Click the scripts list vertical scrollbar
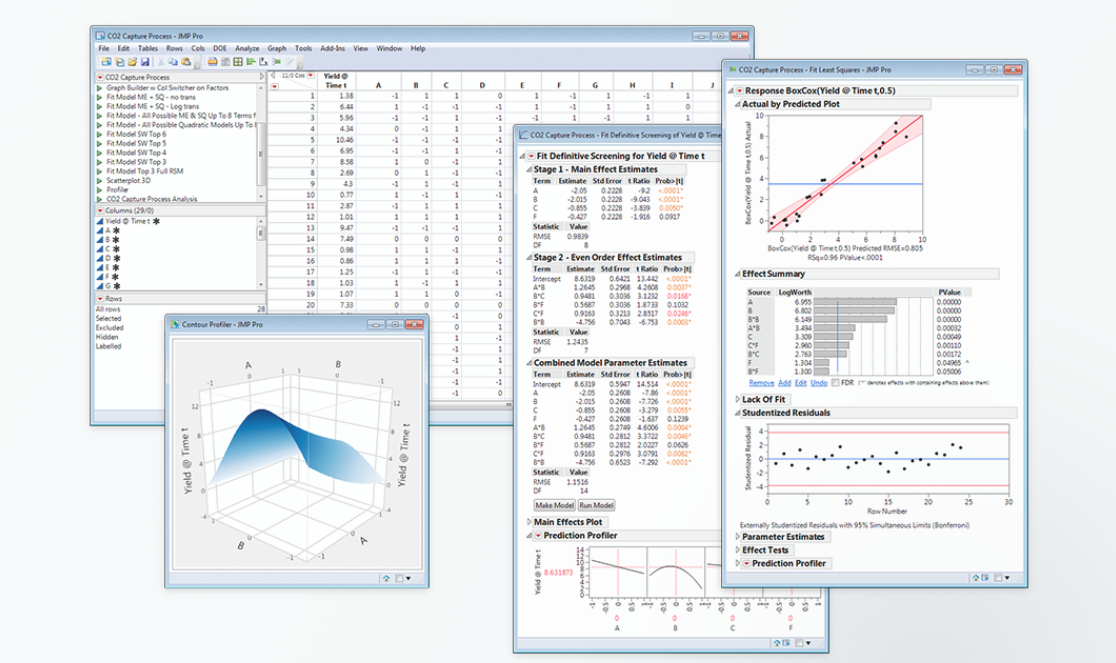1116x663 pixels. click(261, 142)
